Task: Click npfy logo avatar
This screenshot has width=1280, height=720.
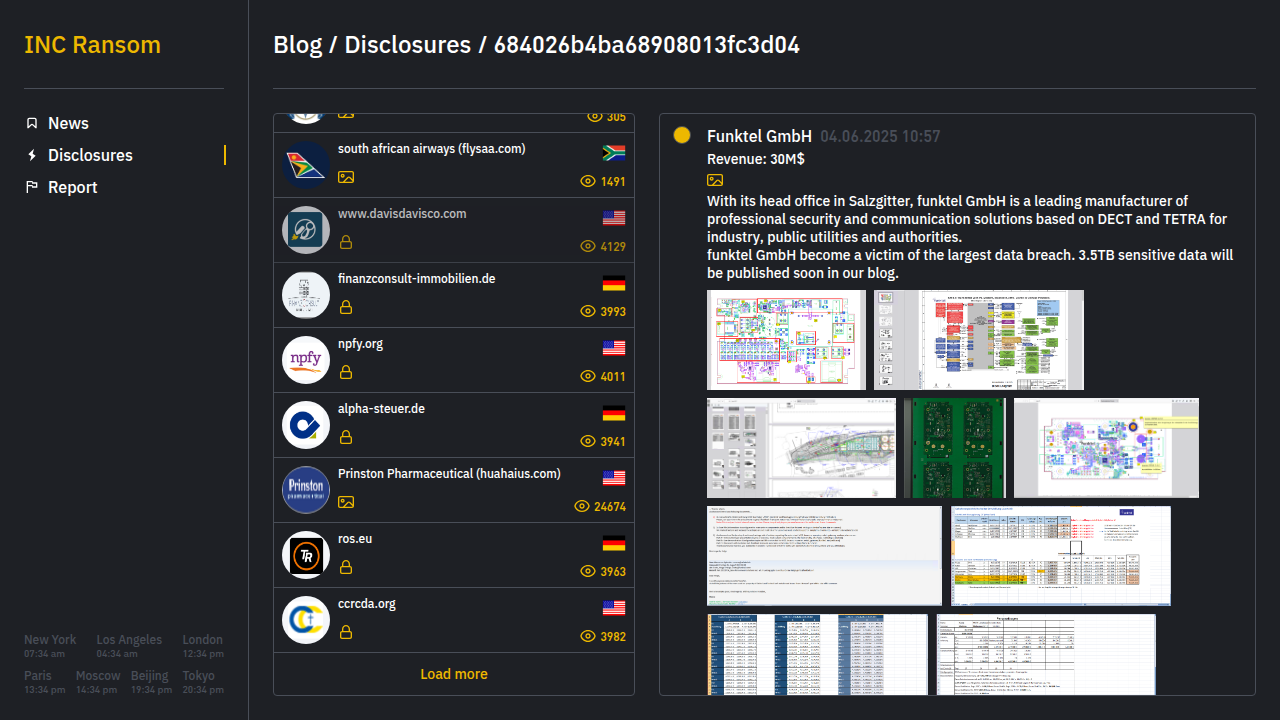Action: tap(306, 360)
